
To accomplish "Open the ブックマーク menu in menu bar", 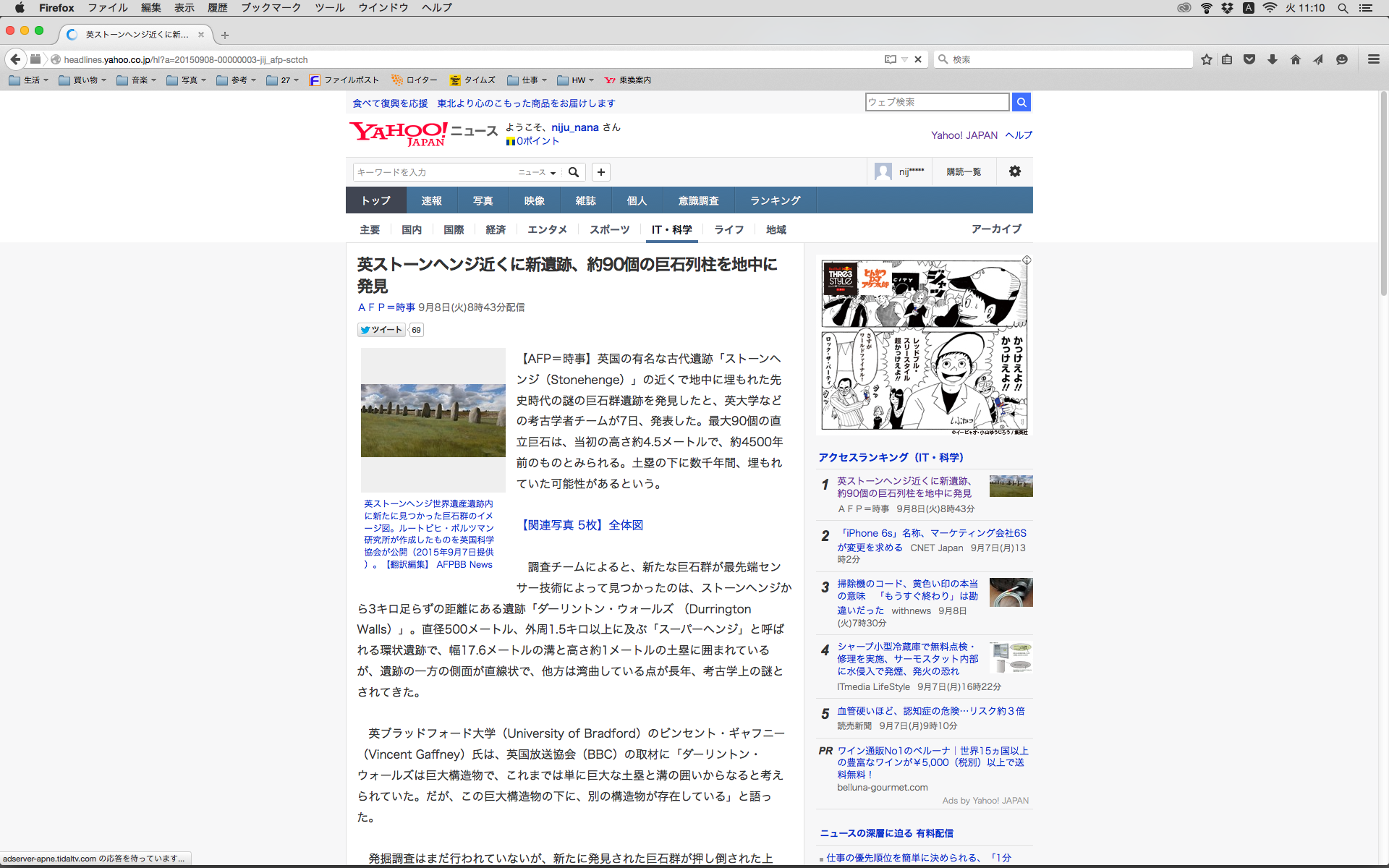I will point(271,8).
